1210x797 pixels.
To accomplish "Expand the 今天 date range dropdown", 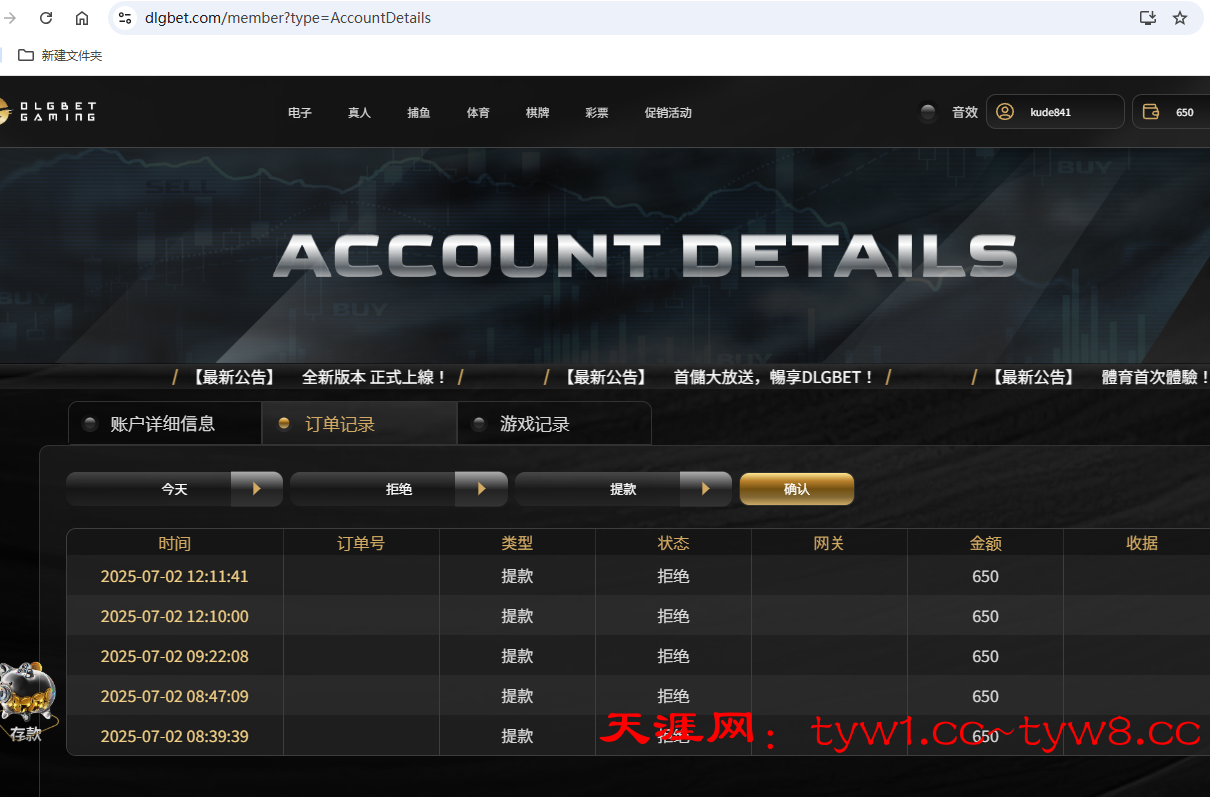I will coord(256,489).
